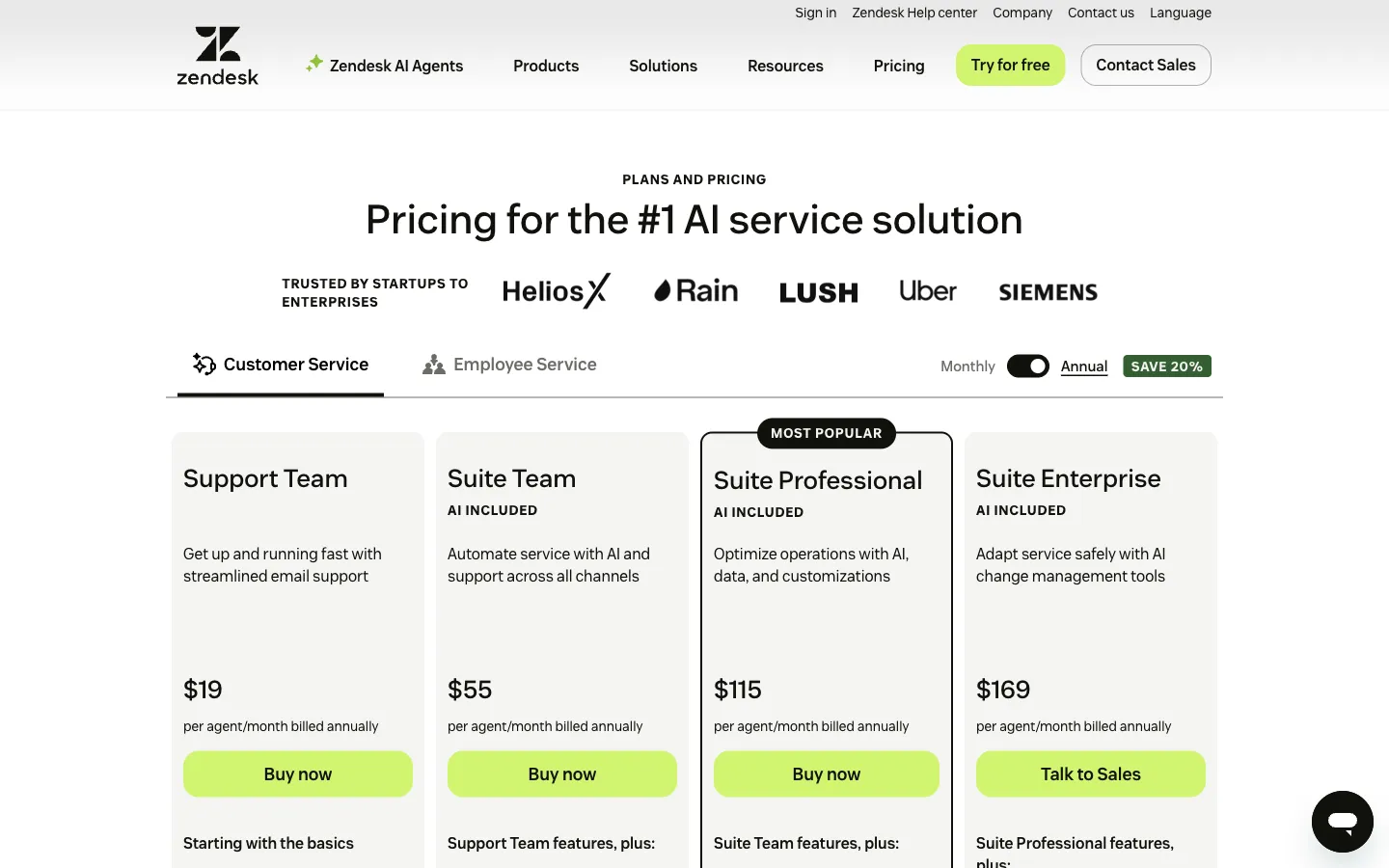
Task: Click the sparkle icon beside Zendesk AI Agents
Action: [x=314, y=64]
